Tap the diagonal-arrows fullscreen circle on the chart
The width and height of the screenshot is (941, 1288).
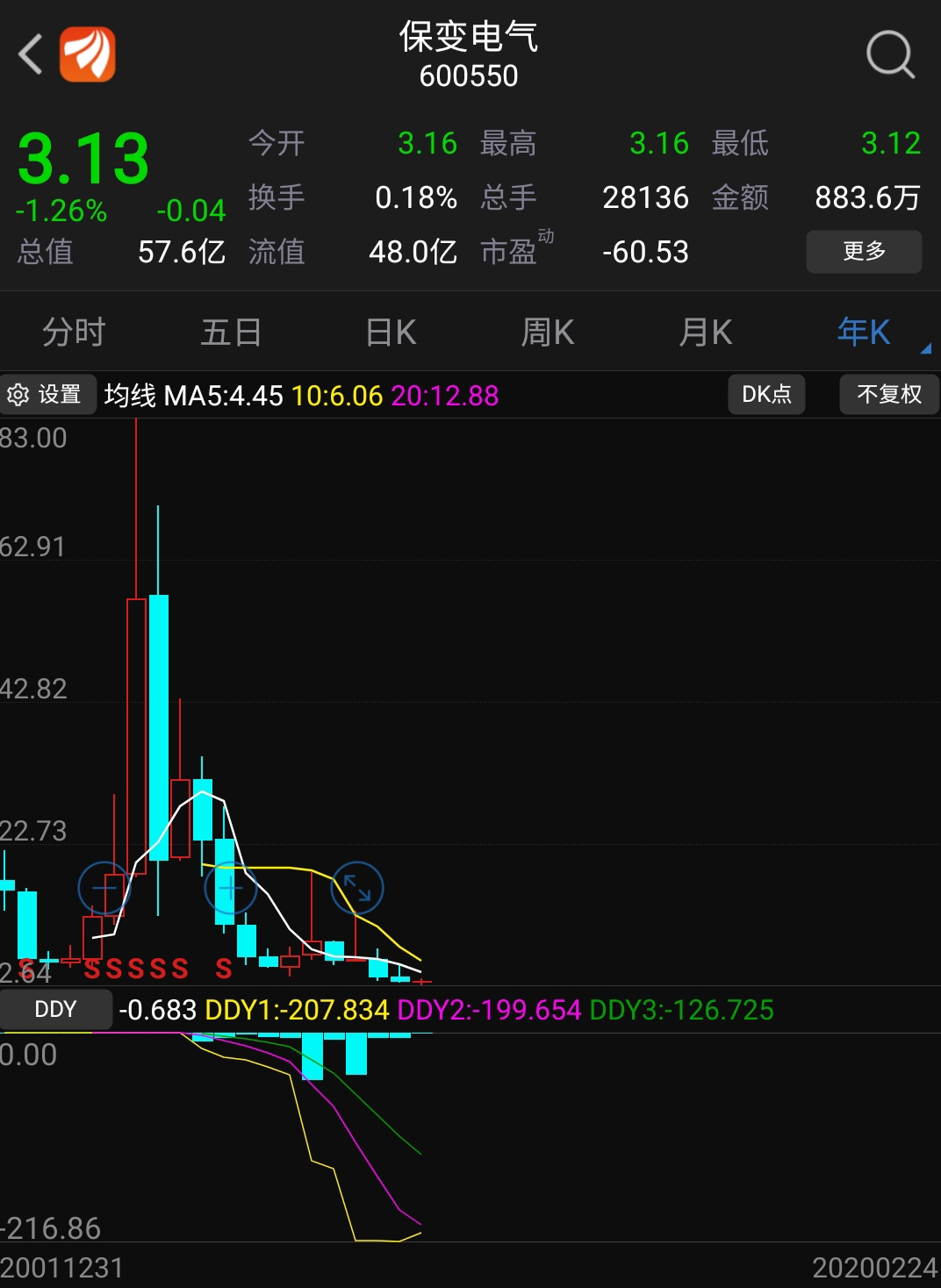click(357, 888)
